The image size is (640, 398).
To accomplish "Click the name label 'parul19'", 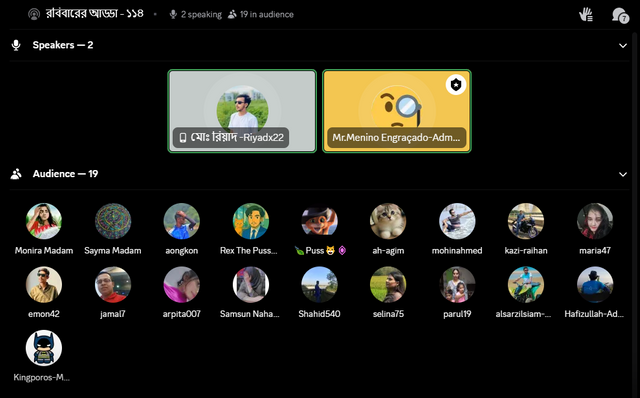I will 457,314.
